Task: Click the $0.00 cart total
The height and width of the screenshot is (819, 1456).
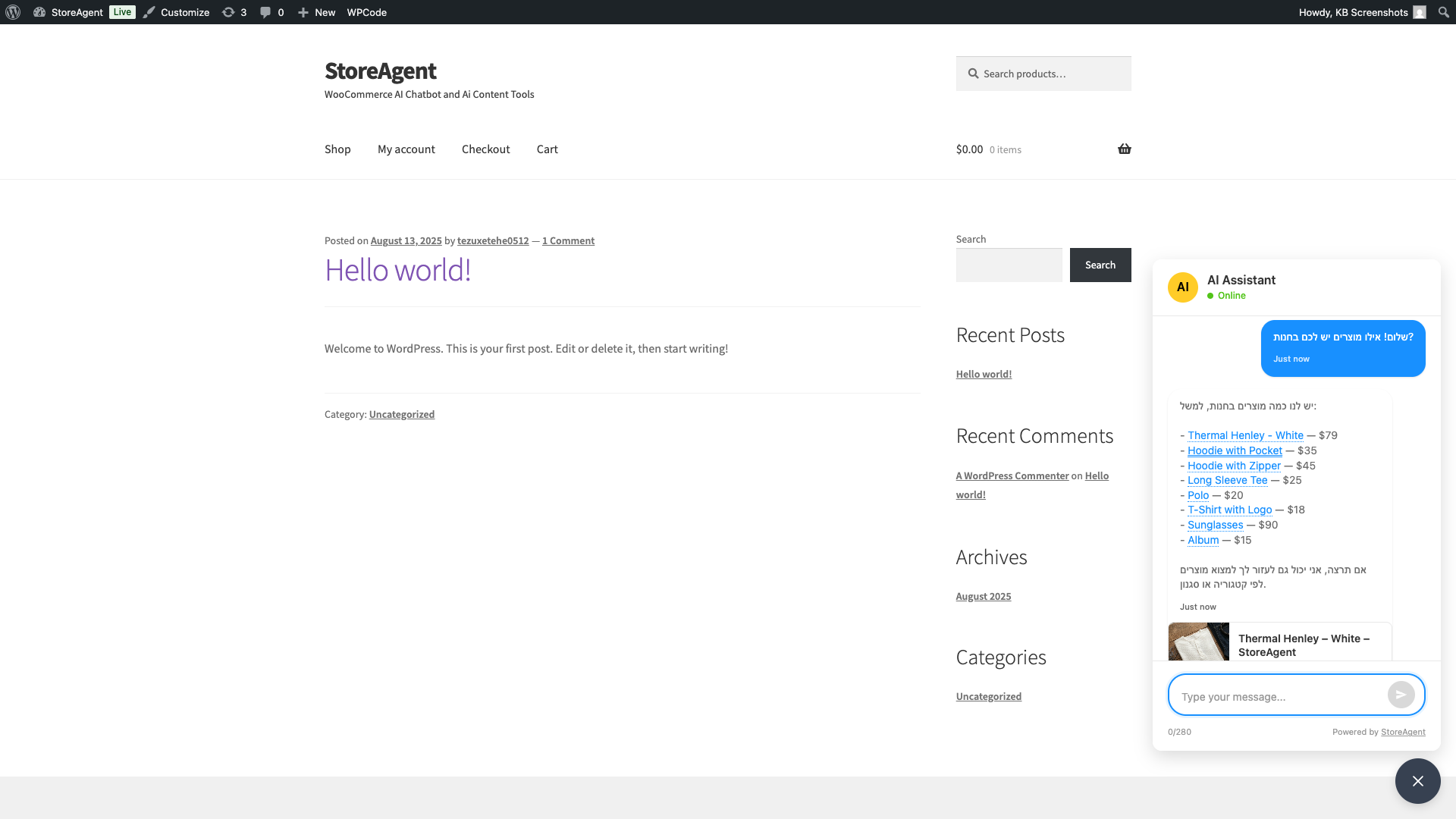Action: (969, 149)
